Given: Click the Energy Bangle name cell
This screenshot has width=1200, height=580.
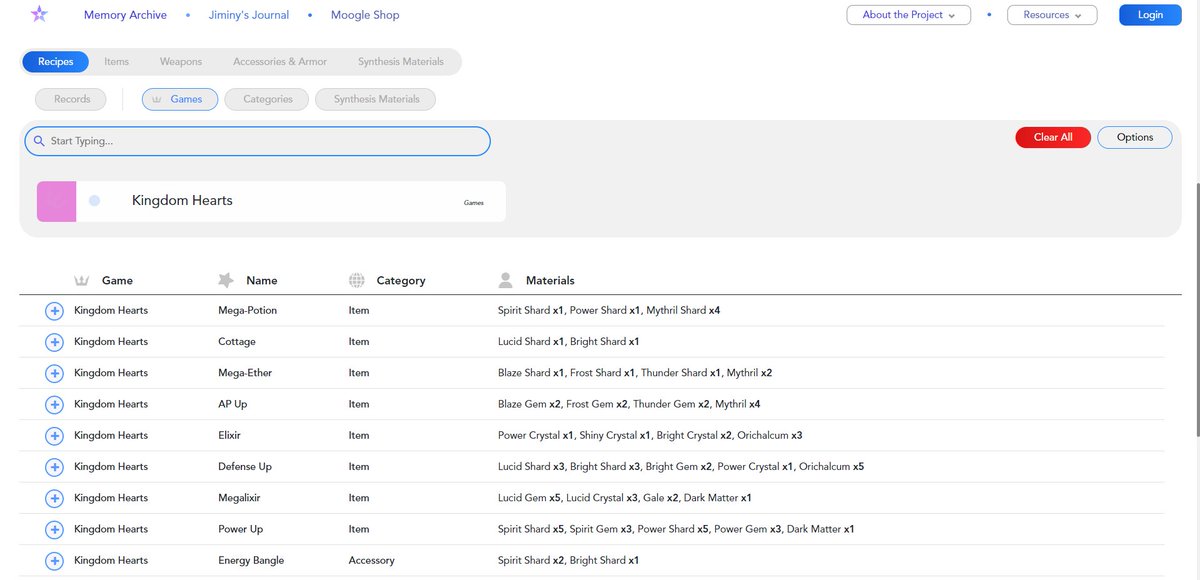Looking at the screenshot, I should point(251,561).
